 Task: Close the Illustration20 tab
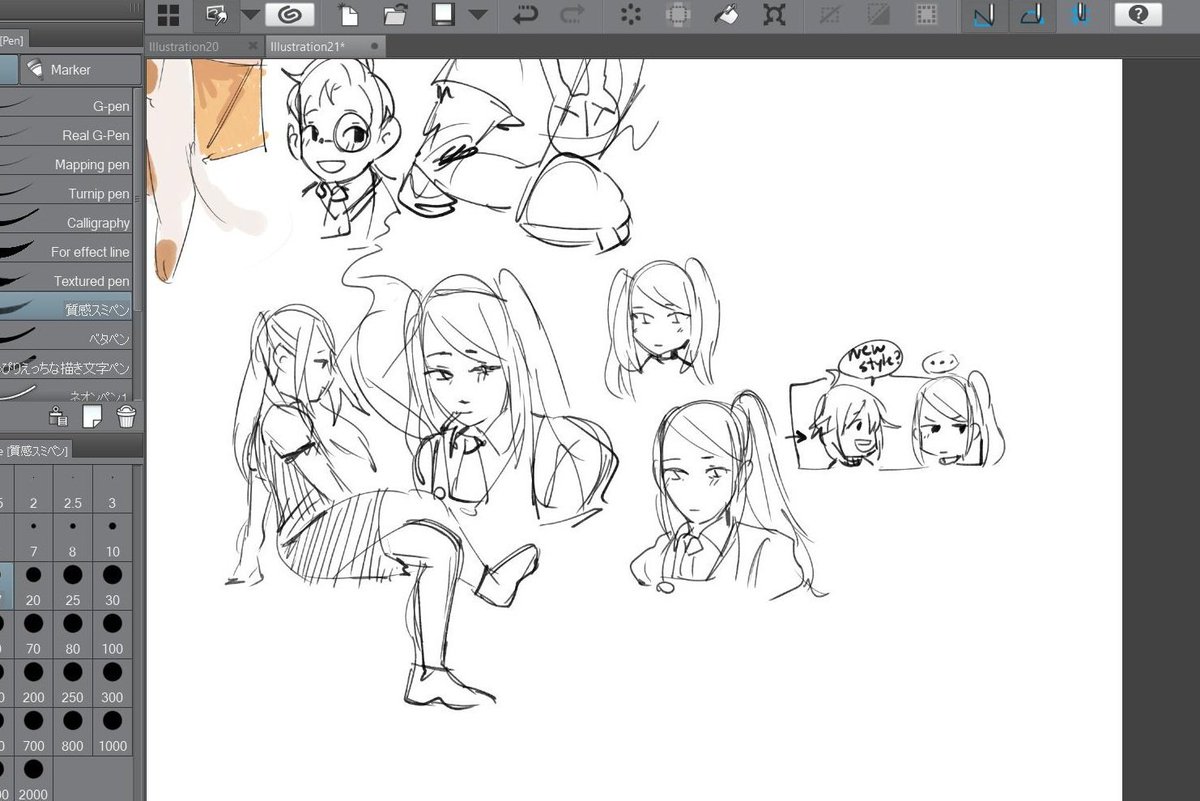[x=252, y=46]
